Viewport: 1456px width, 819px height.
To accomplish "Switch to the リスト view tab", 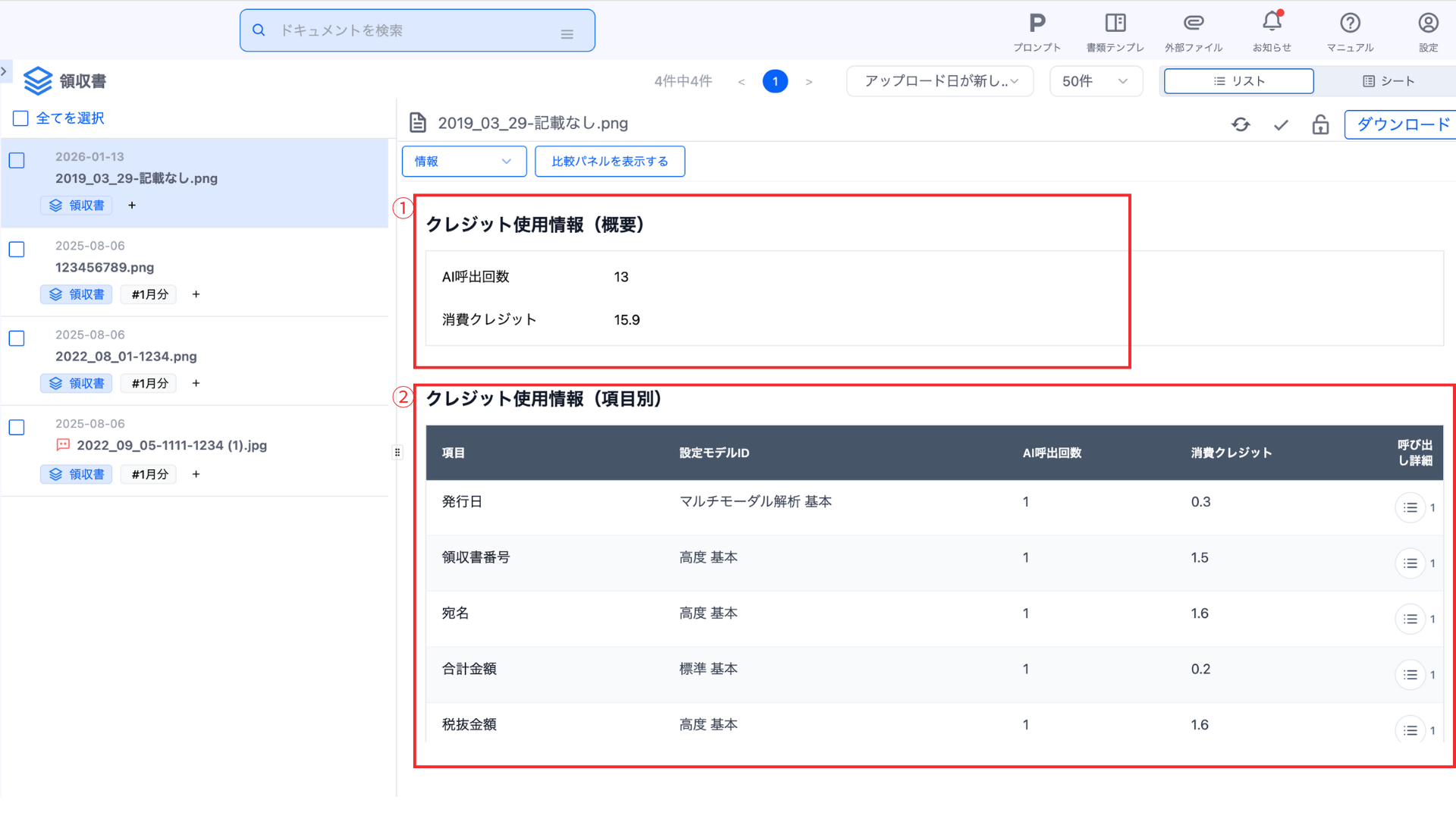I will pos(1238,81).
